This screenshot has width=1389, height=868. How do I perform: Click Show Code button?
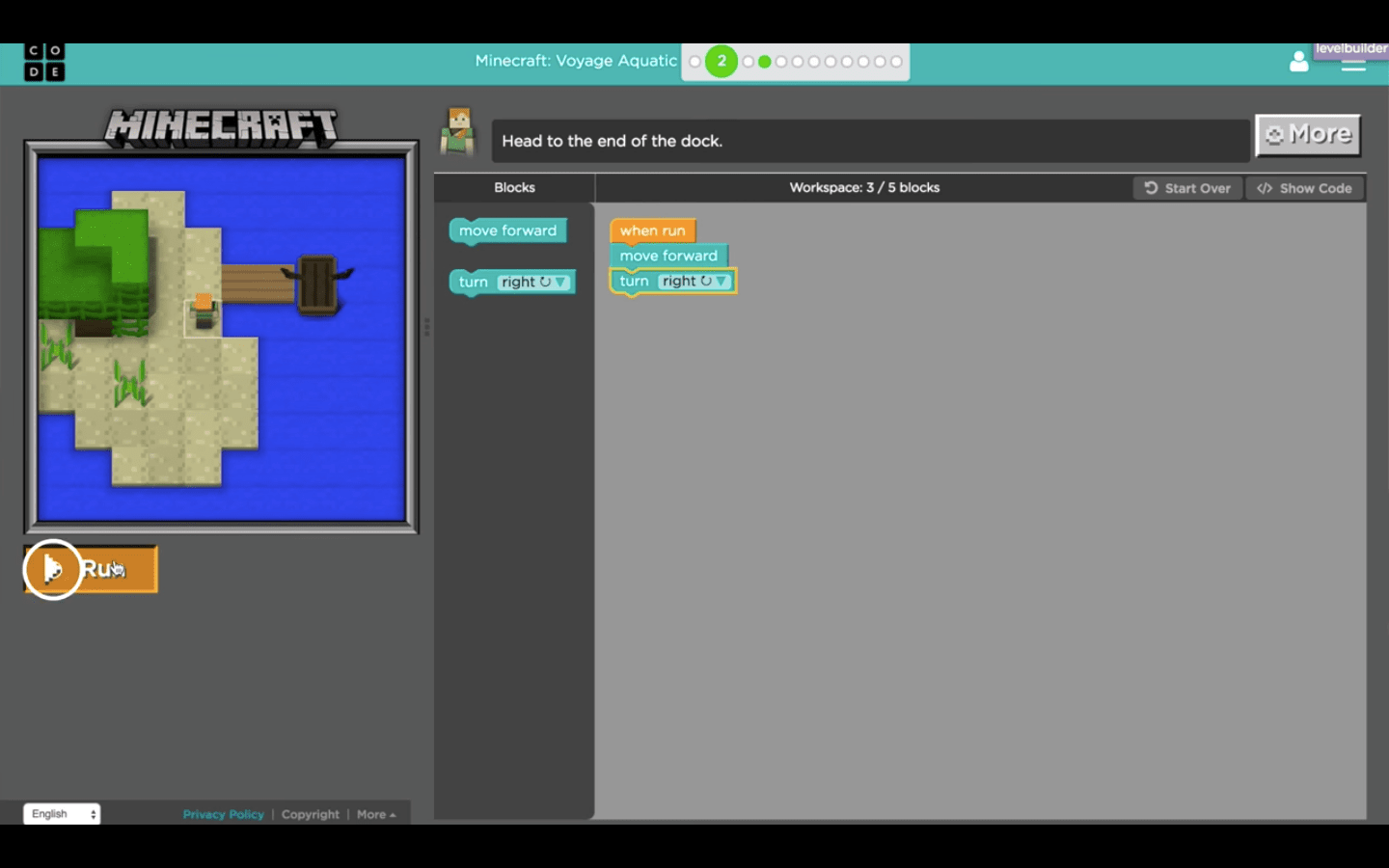tap(1304, 188)
